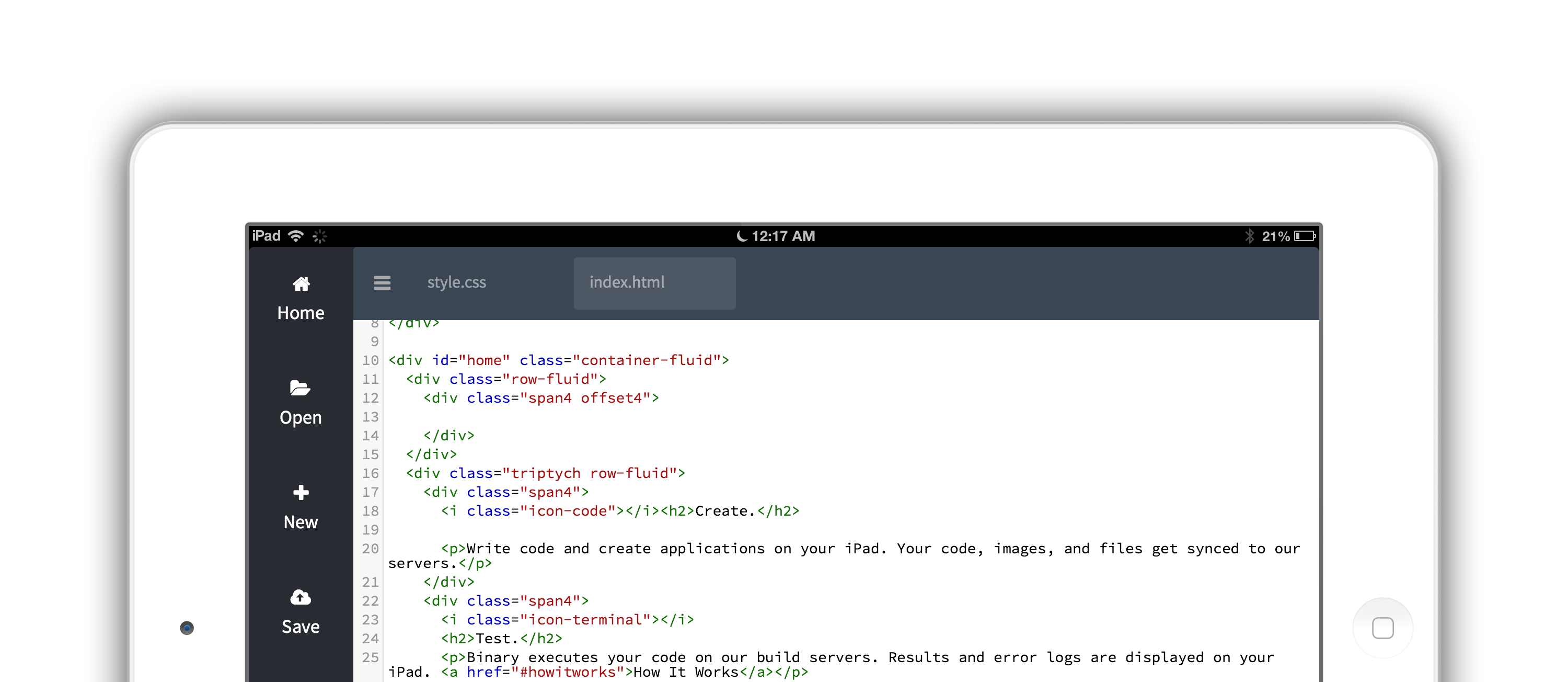Click the "icon-code" class value
1568x682 pixels.
(x=568, y=511)
